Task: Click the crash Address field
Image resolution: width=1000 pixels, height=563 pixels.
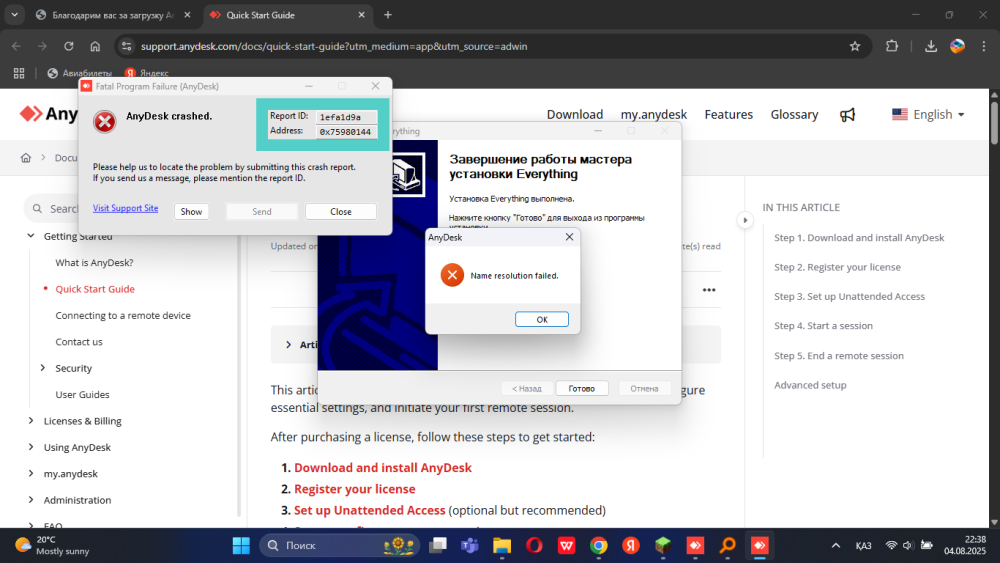Action: click(346, 132)
